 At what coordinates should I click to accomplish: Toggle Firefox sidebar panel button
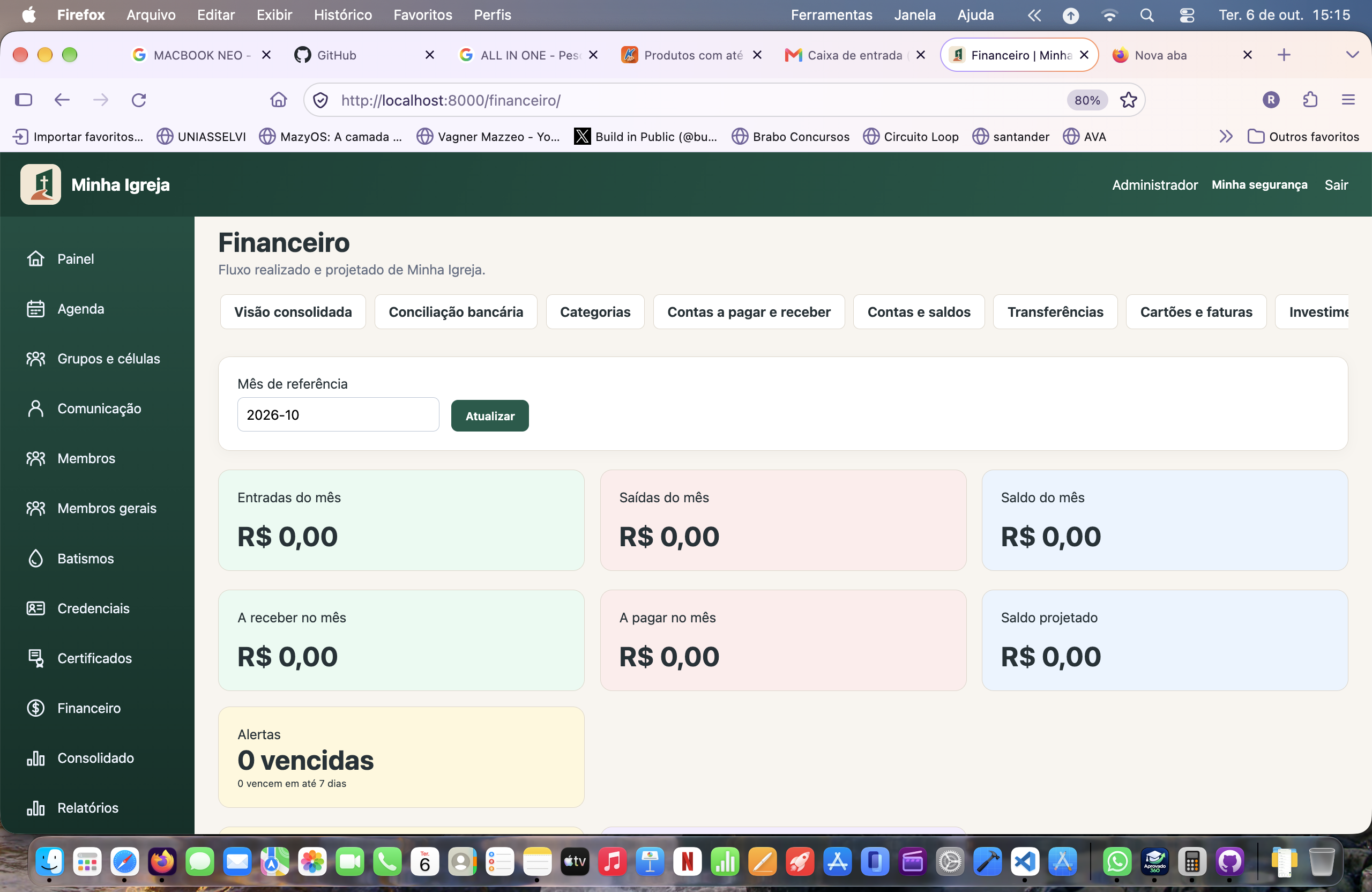pos(24,100)
